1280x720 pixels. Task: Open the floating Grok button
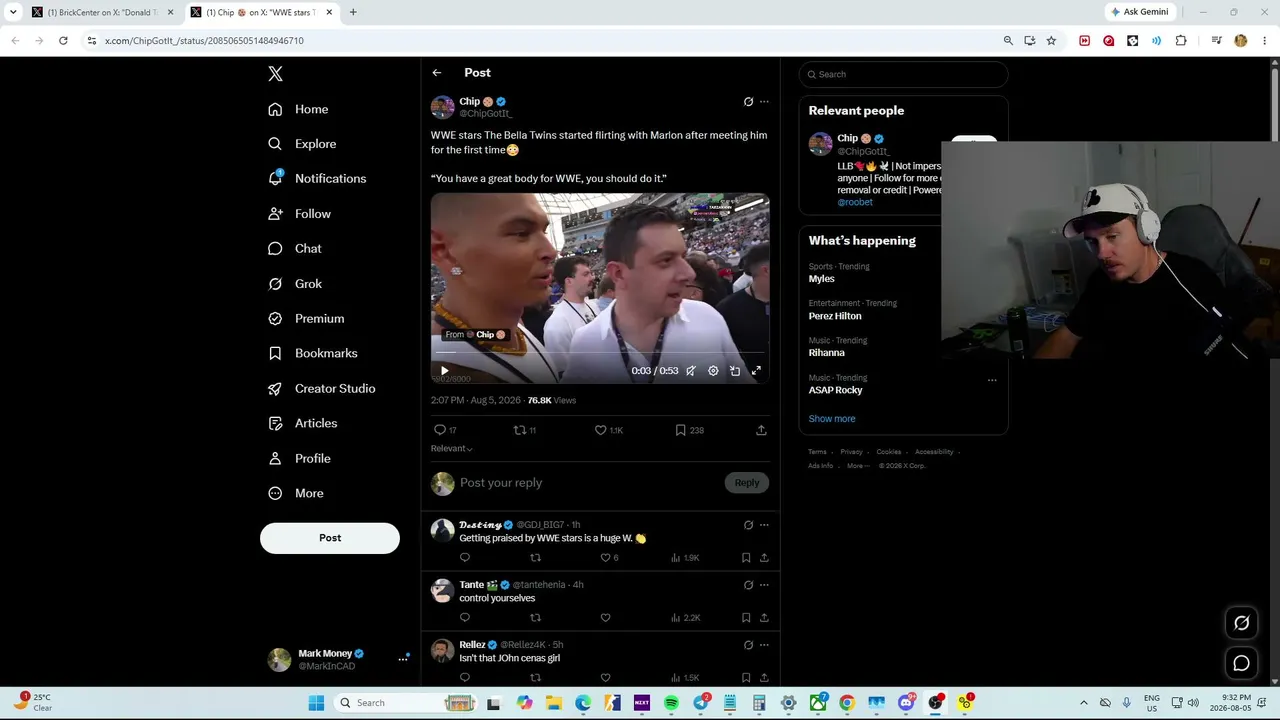[1241, 623]
